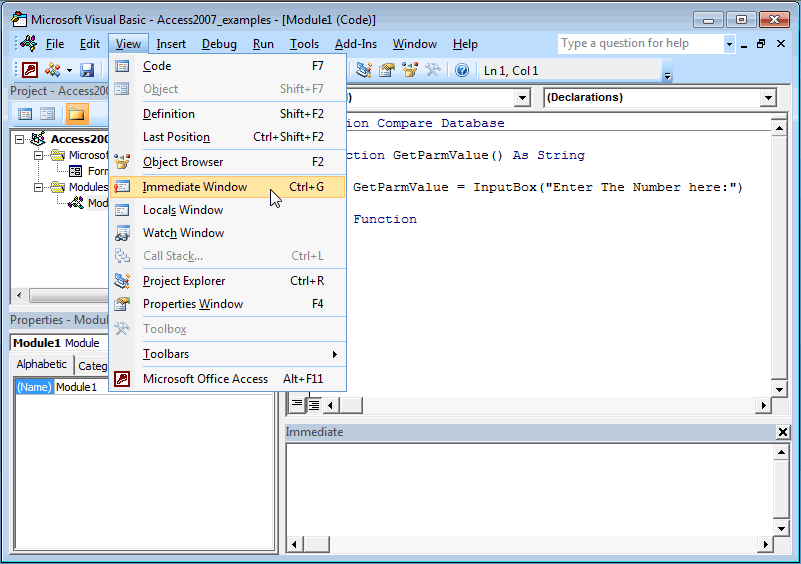The image size is (801, 564).
Task: Open the Debug menu
Action: coord(219,44)
